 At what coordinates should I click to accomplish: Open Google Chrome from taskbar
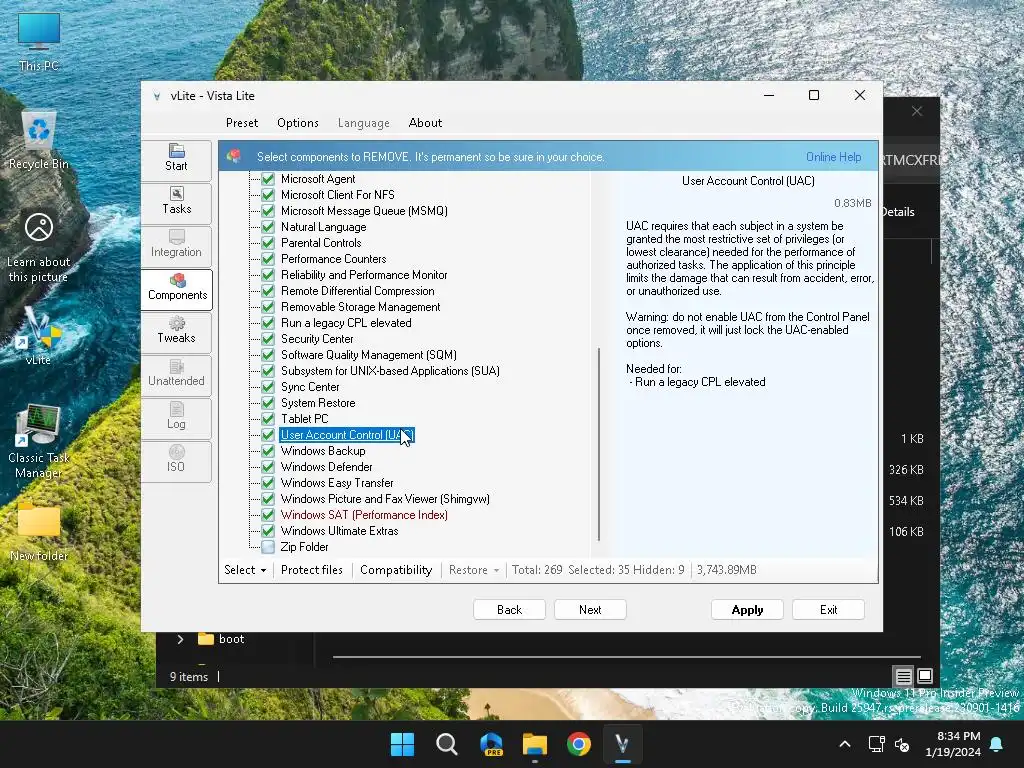579,744
